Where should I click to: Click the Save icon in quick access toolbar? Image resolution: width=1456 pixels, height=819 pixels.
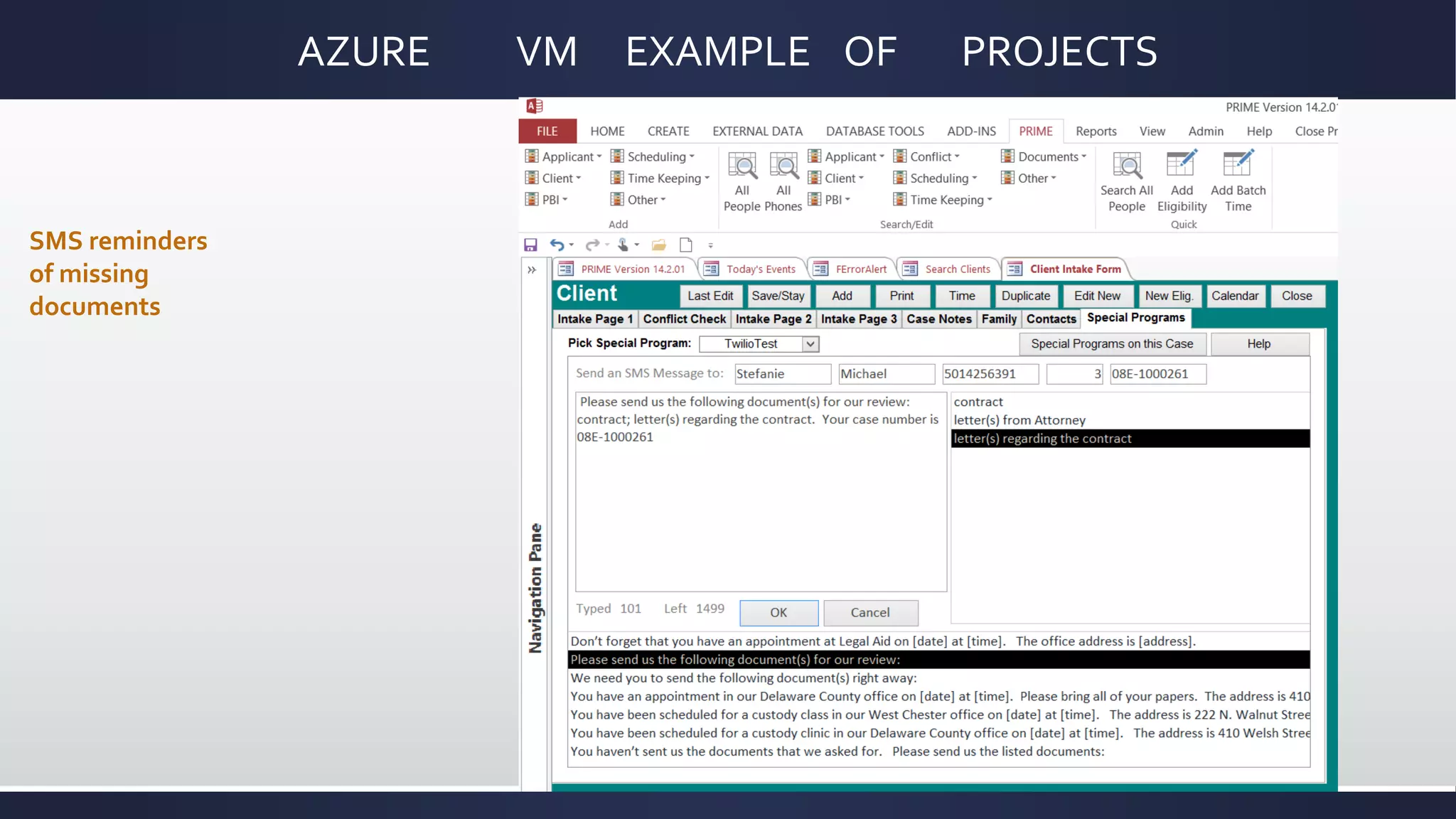530,245
